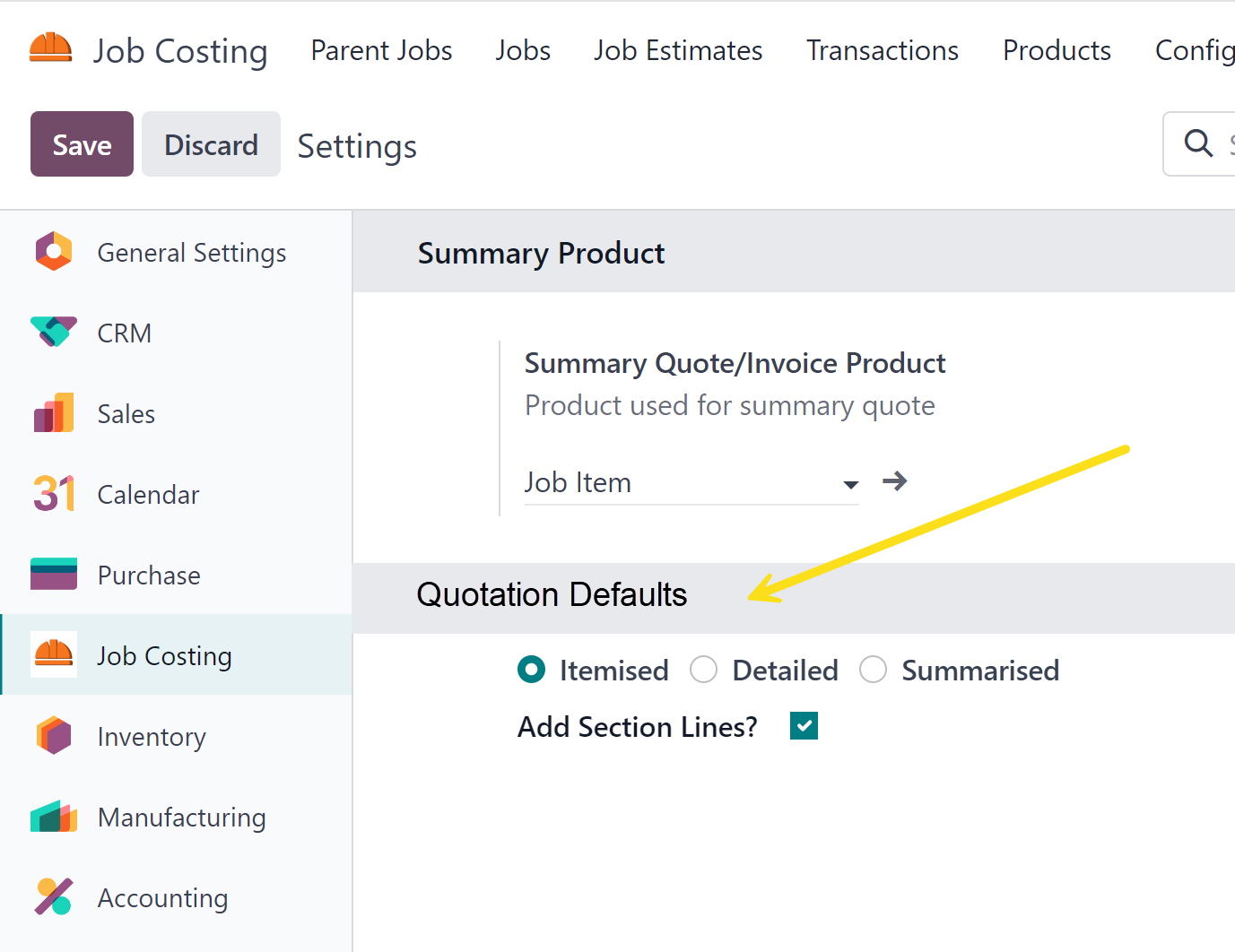The width and height of the screenshot is (1235, 952).
Task: Select the Itemised radio option
Action: pos(532,670)
